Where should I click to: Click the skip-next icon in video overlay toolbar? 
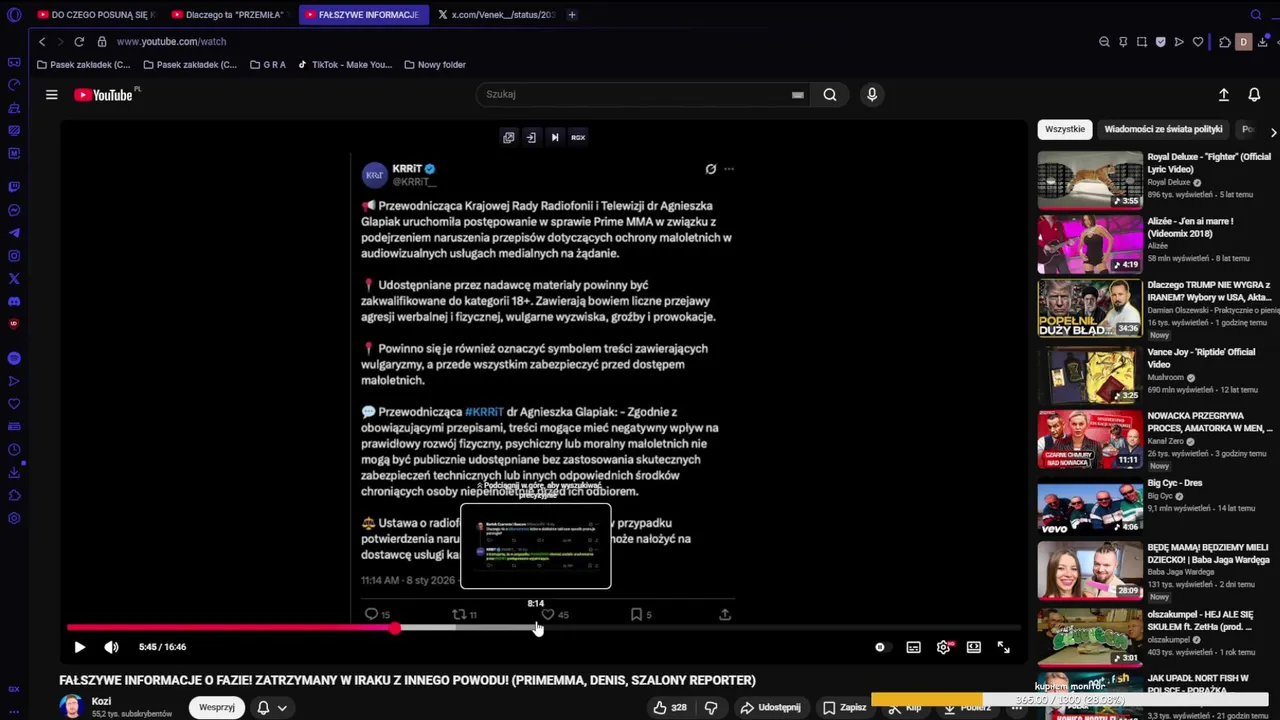[555, 137]
